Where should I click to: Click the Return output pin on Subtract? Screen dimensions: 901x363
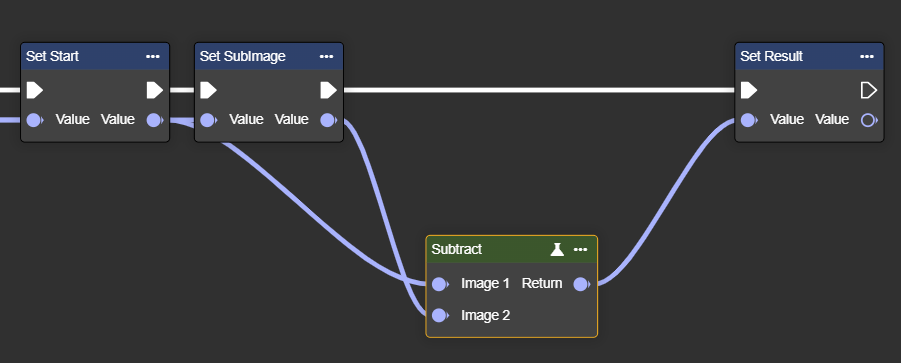[582, 284]
